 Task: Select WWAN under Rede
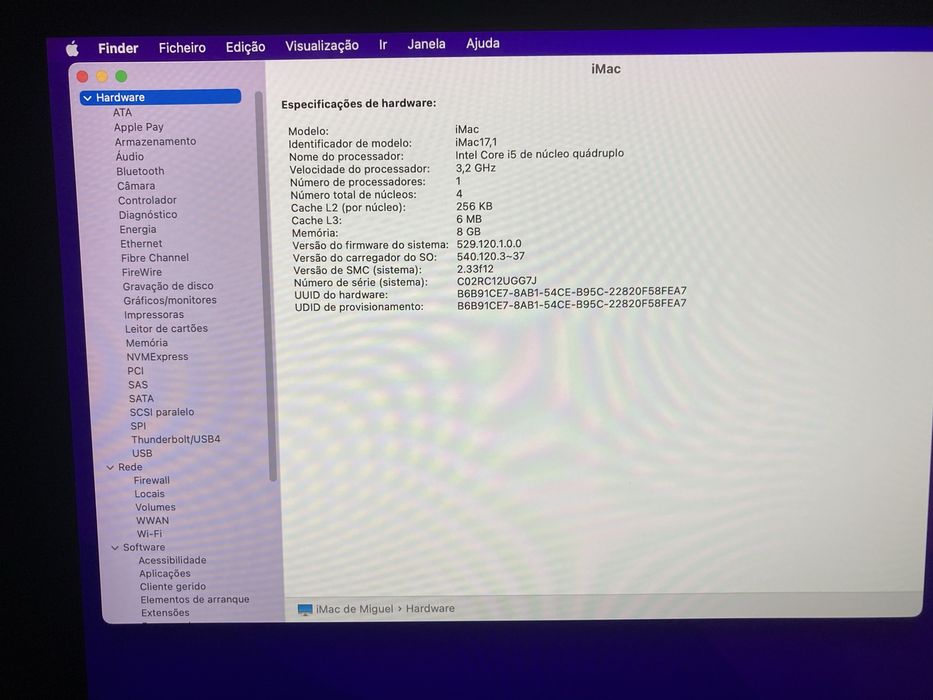(153, 521)
